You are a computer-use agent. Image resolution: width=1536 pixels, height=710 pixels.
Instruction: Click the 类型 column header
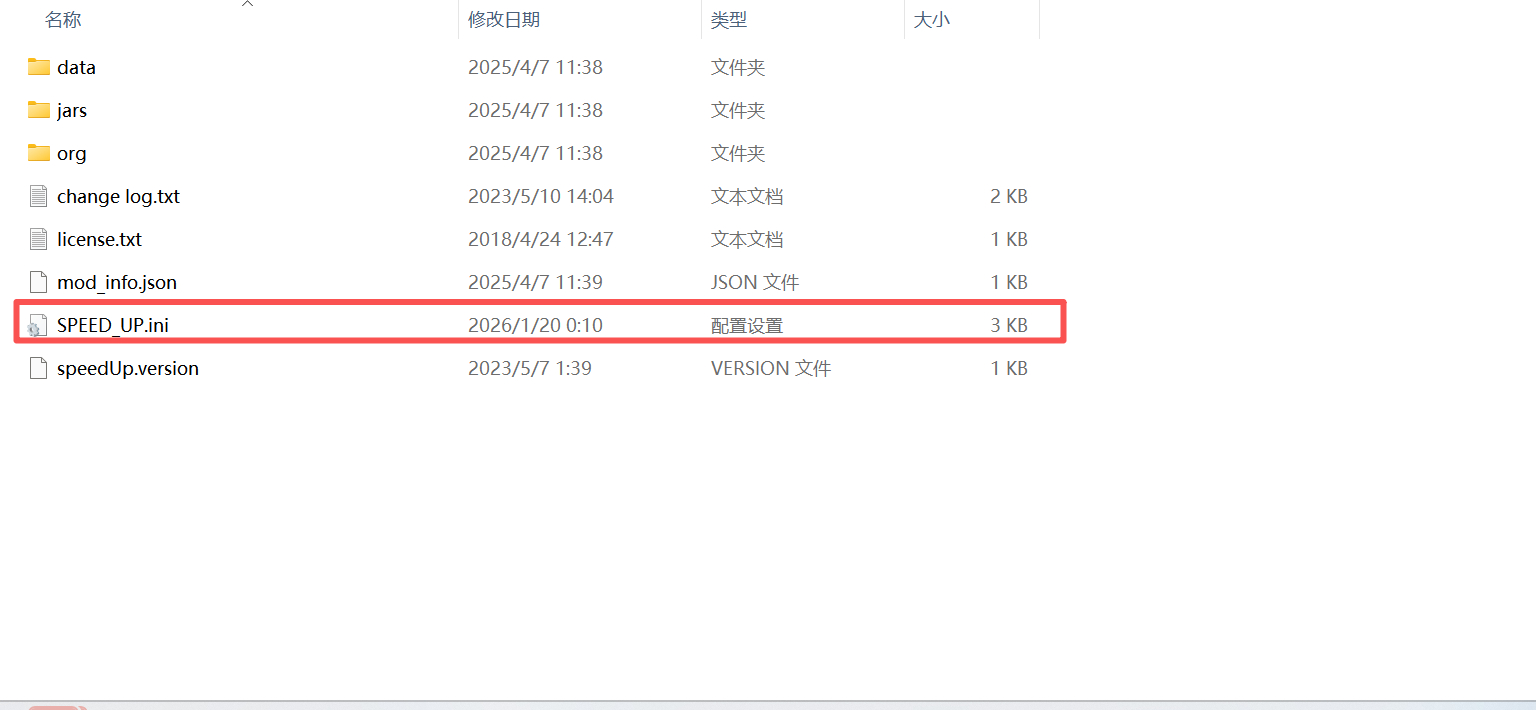coord(729,20)
